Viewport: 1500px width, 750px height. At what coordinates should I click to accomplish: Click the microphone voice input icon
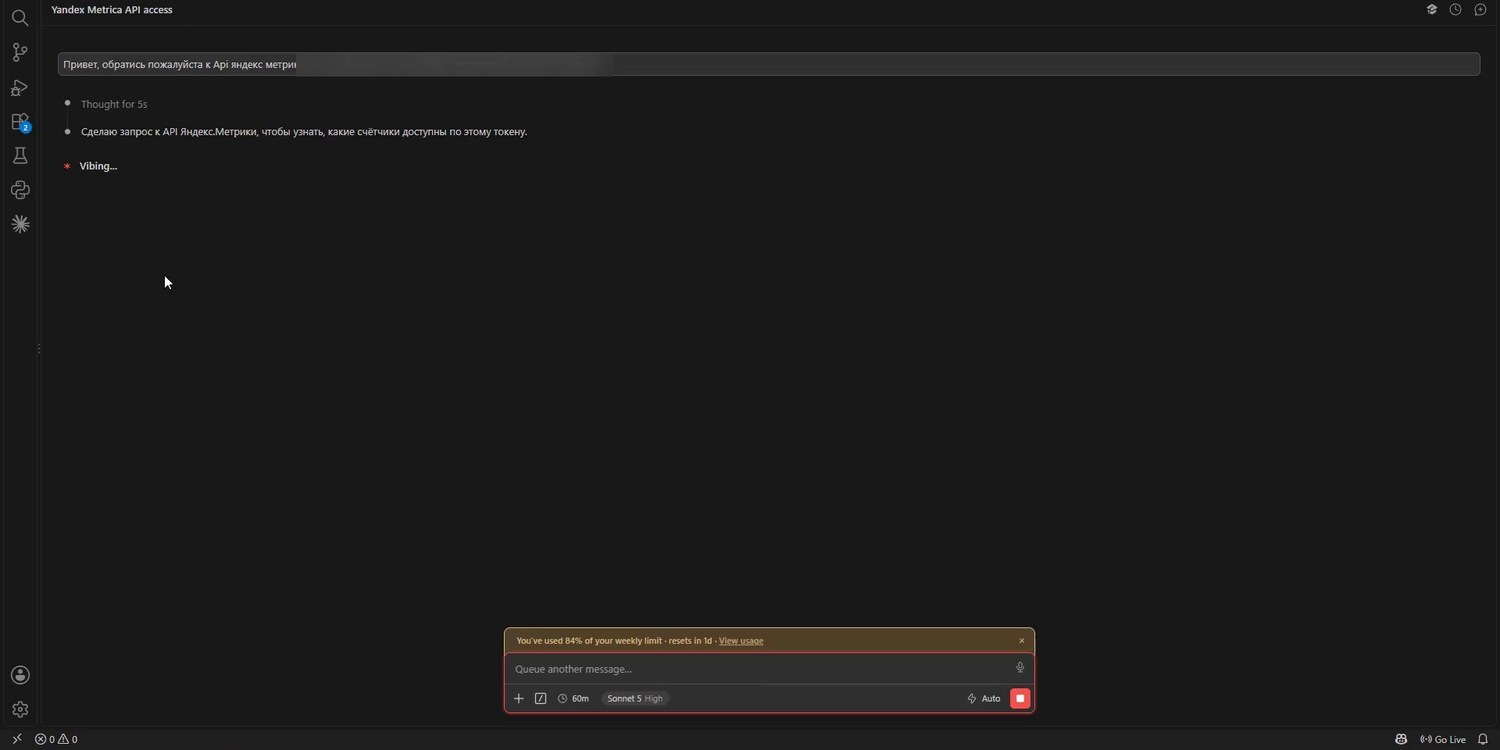1020,668
